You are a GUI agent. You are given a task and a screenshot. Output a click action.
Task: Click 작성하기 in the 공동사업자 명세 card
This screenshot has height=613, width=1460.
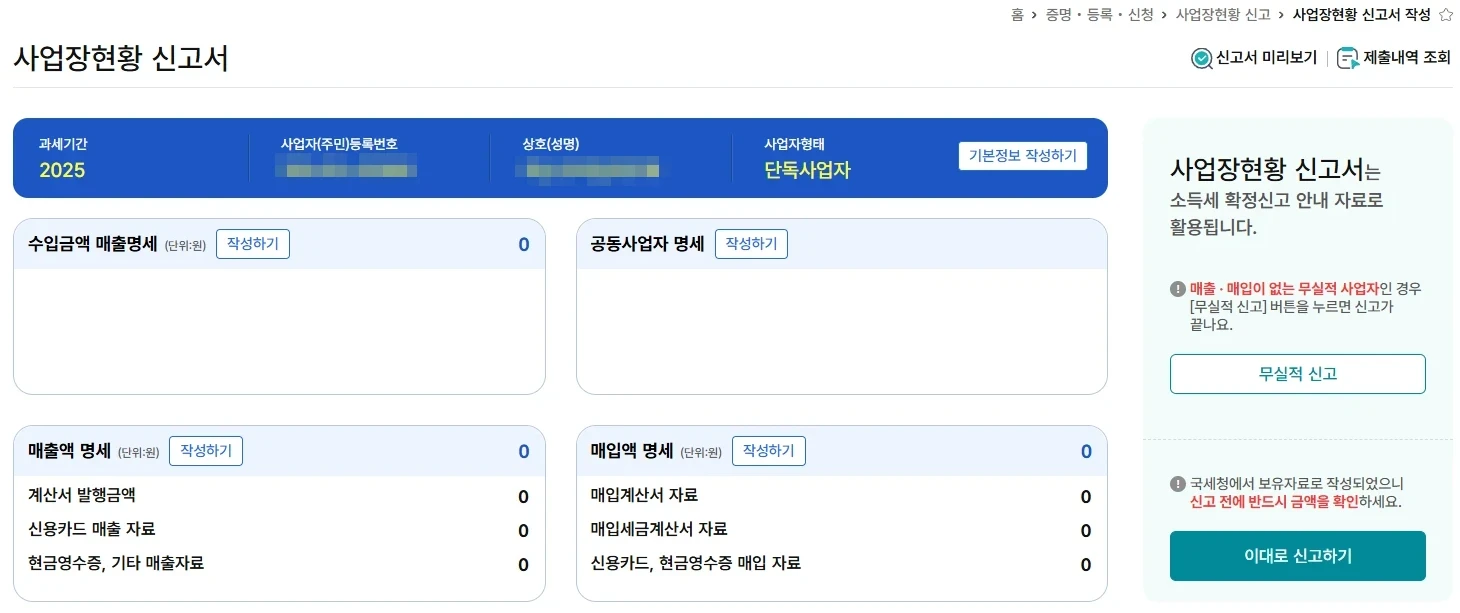point(751,244)
